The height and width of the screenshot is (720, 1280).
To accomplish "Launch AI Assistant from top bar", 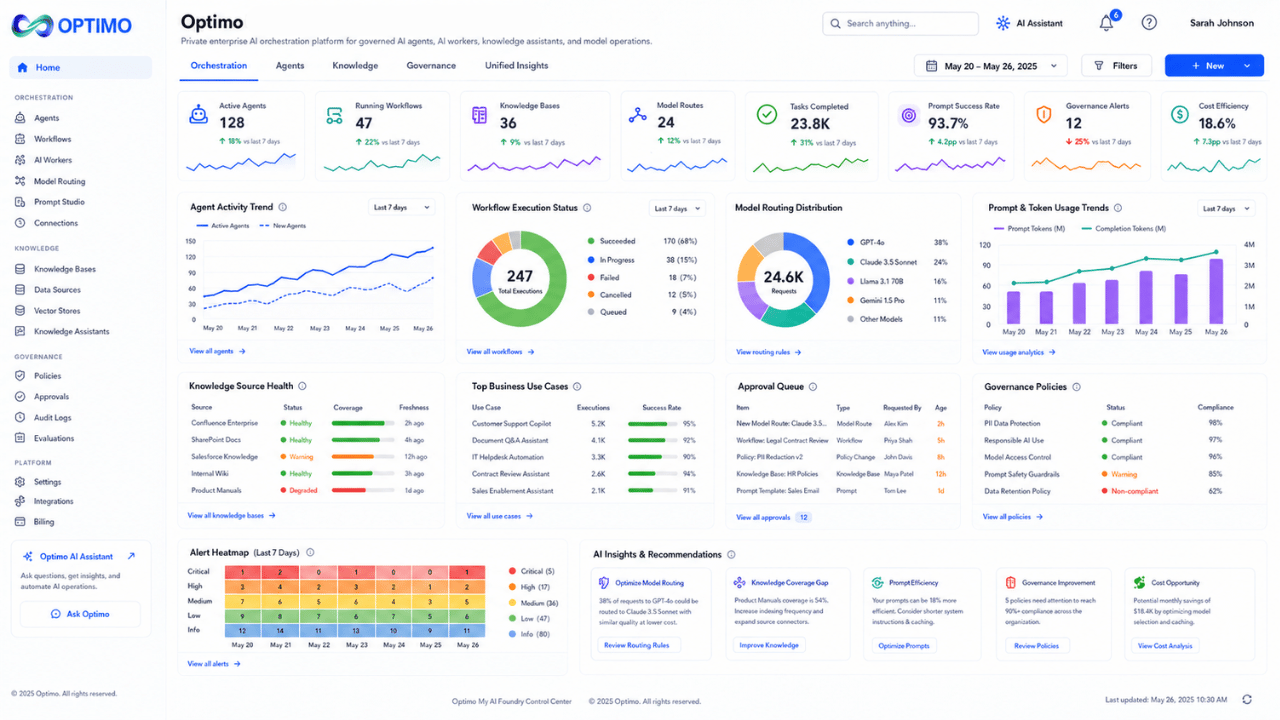I will (x=1029, y=23).
